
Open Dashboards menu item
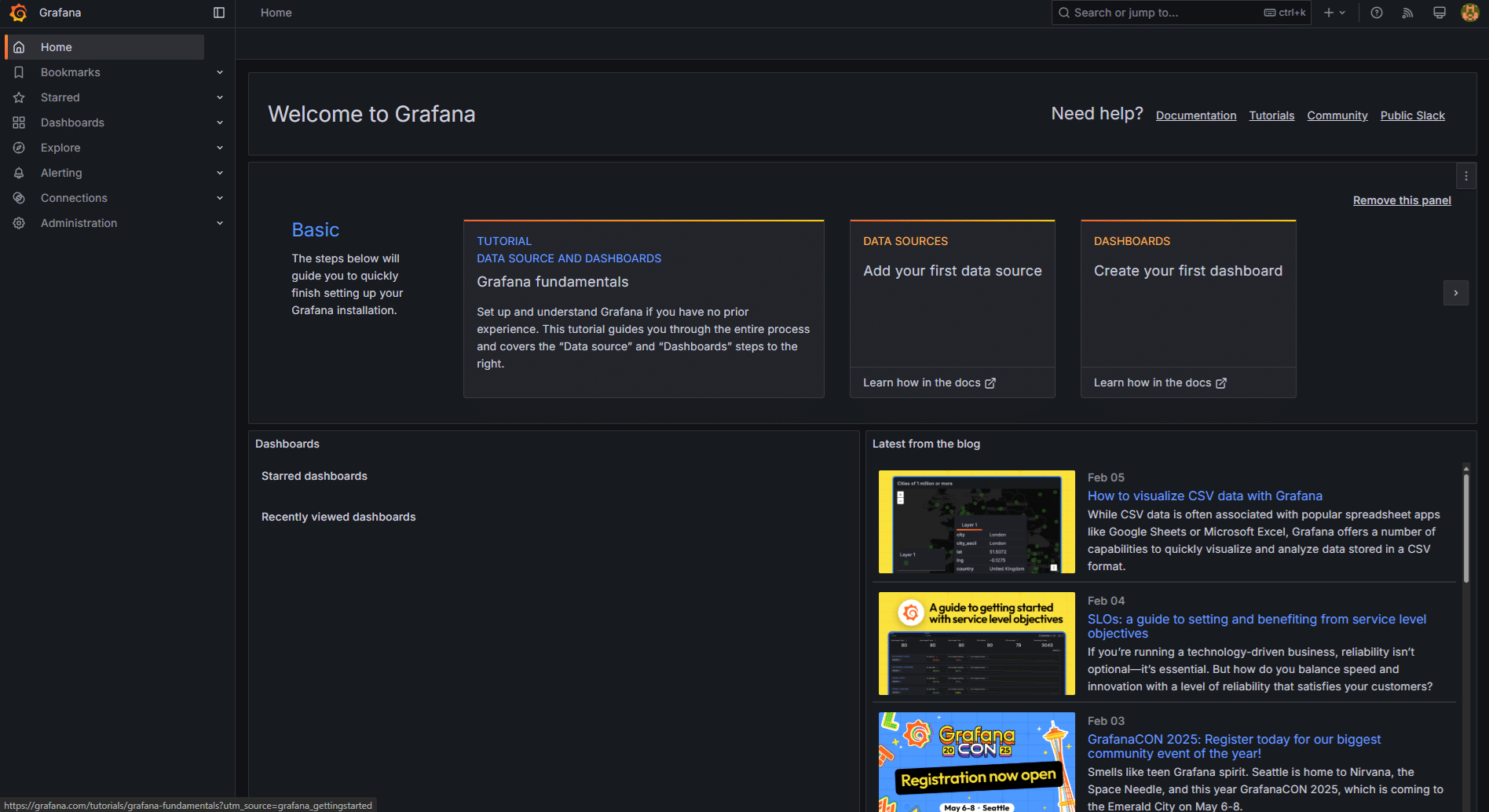tap(72, 123)
